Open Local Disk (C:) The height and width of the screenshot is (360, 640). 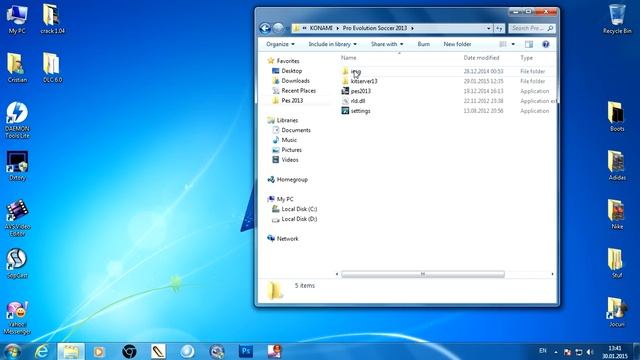[x=299, y=209]
